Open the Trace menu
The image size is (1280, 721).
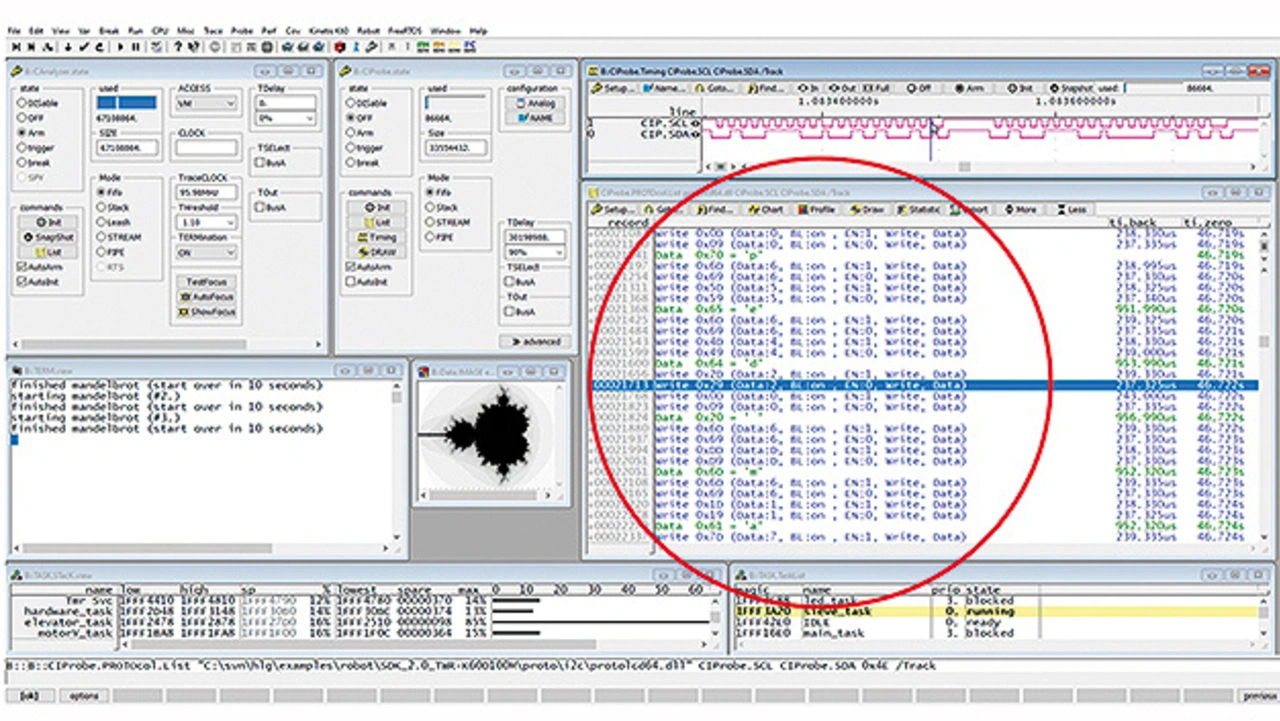pyautogui.click(x=214, y=31)
